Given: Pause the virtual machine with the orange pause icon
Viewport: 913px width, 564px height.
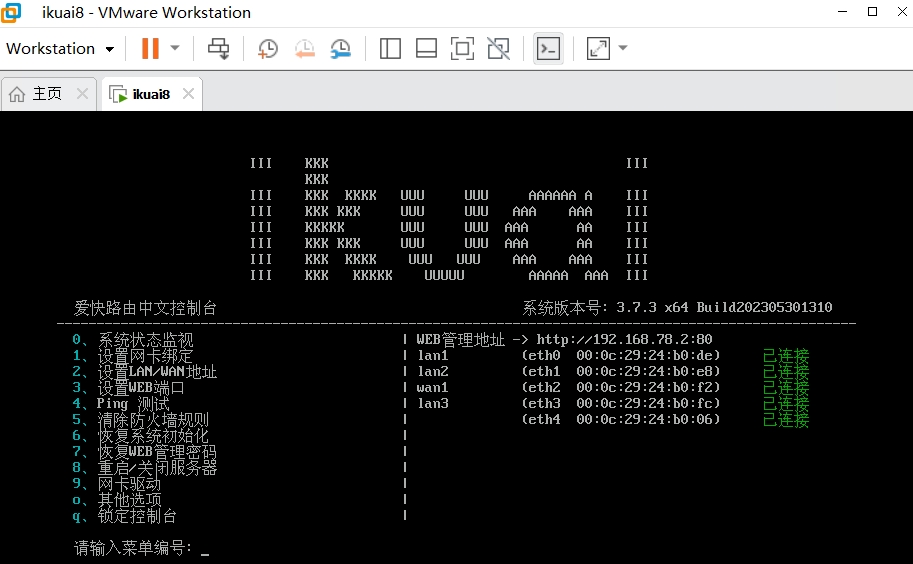Looking at the screenshot, I should coord(150,48).
